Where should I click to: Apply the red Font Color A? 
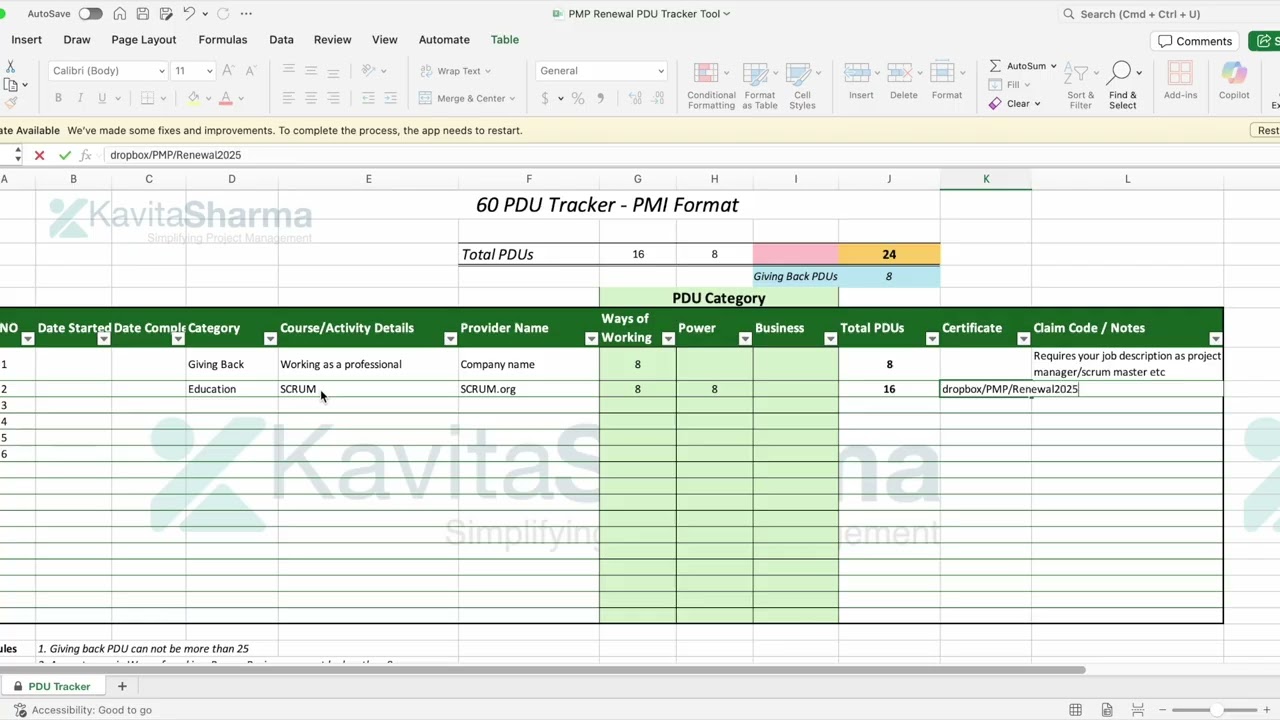pos(225,98)
